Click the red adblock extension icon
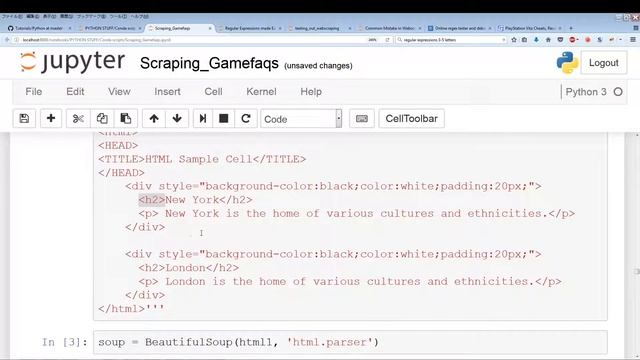The width and height of the screenshot is (640, 360). 573,40
